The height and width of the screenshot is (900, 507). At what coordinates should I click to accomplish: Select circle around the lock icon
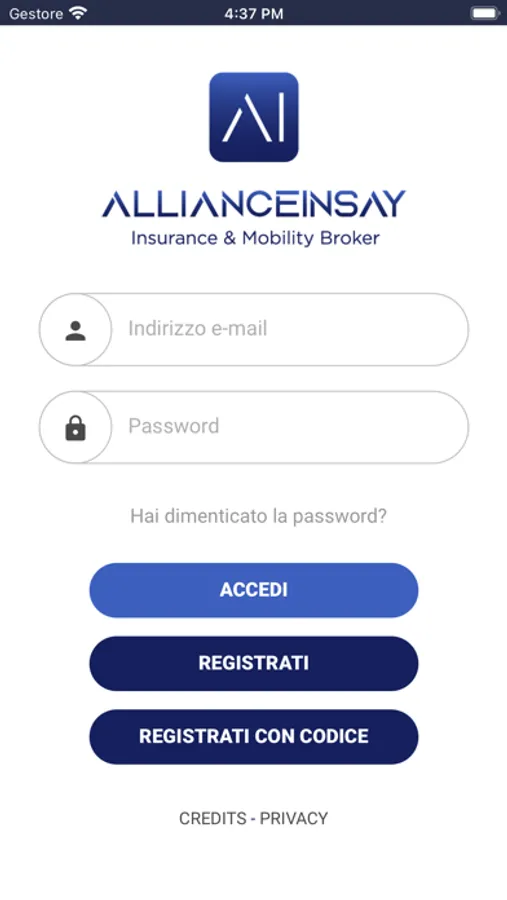coord(75,427)
